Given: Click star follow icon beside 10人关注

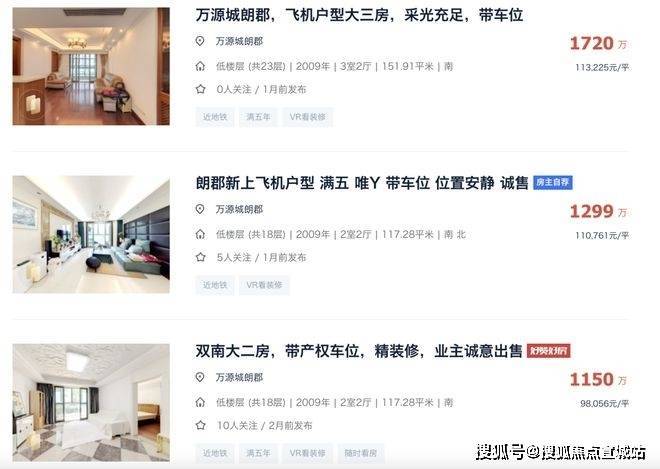Looking at the screenshot, I should (200, 425).
